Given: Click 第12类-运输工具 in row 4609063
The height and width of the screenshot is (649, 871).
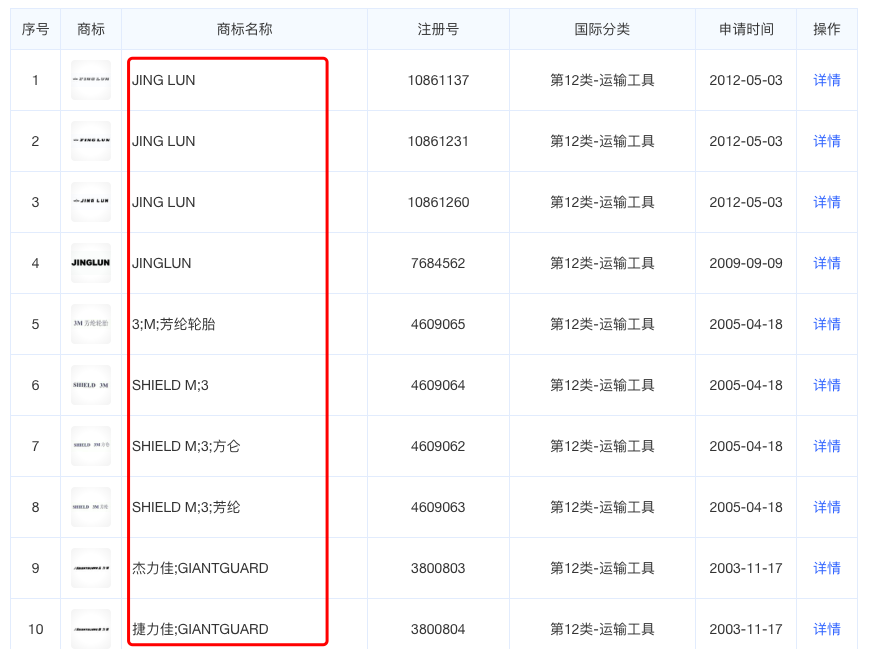Looking at the screenshot, I should click(602, 507).
